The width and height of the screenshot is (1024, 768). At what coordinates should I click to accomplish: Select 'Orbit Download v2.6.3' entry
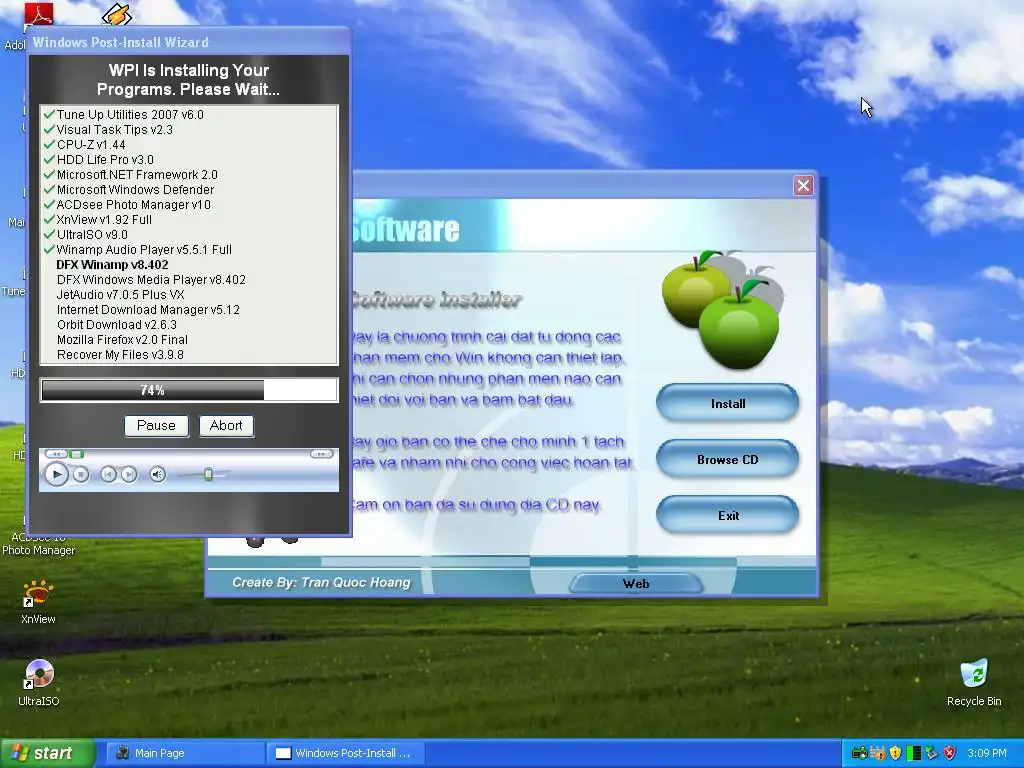(117, 325)
